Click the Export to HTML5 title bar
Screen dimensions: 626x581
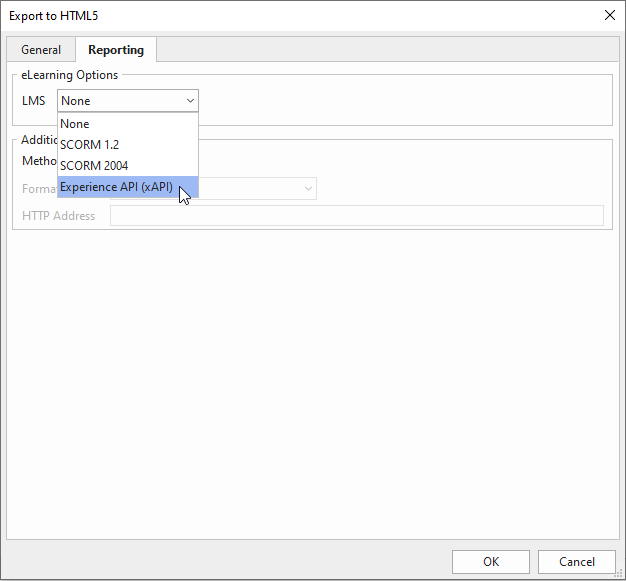(300, 15)
